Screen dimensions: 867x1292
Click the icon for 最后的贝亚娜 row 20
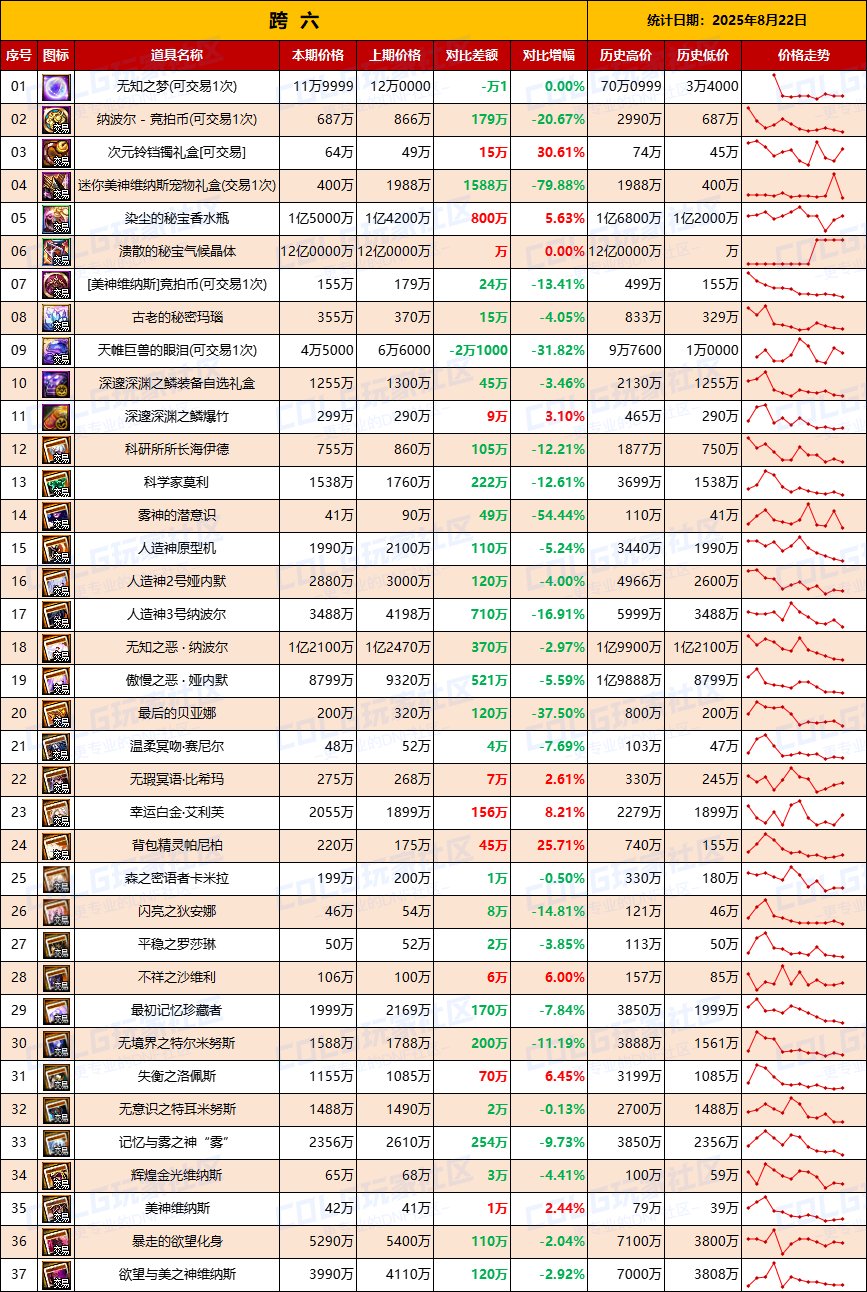(56, 714)
